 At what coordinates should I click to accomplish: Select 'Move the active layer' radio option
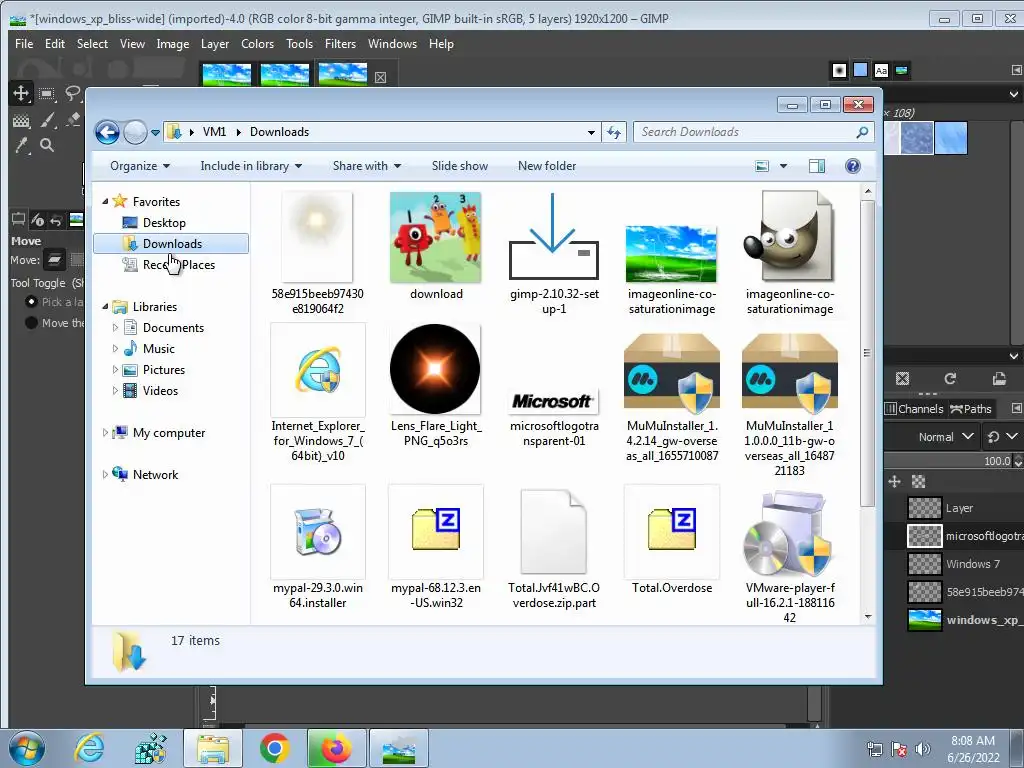click(31, 323)
